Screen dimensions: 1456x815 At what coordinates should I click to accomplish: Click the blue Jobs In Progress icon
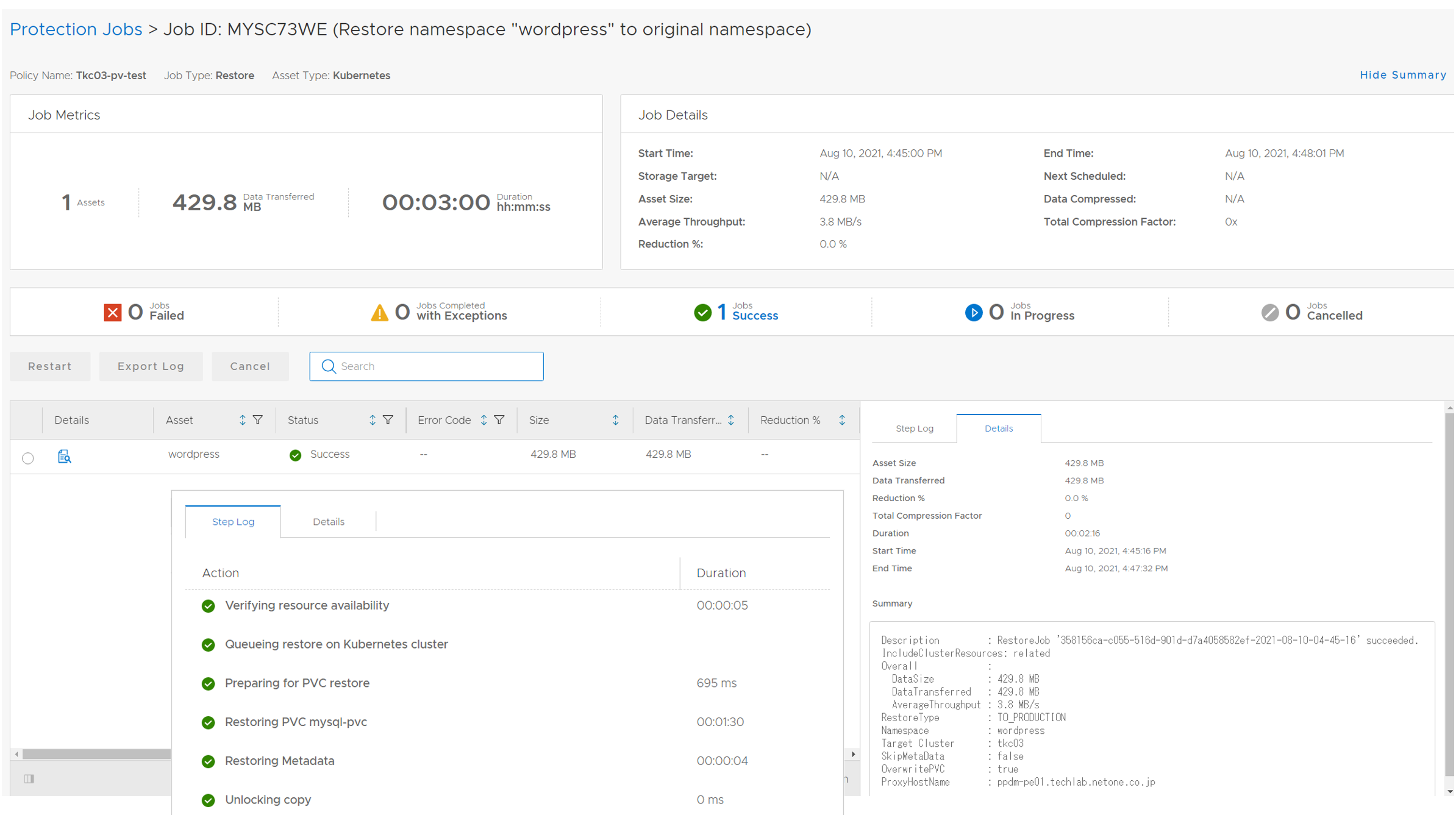click(x=974, y=313)
